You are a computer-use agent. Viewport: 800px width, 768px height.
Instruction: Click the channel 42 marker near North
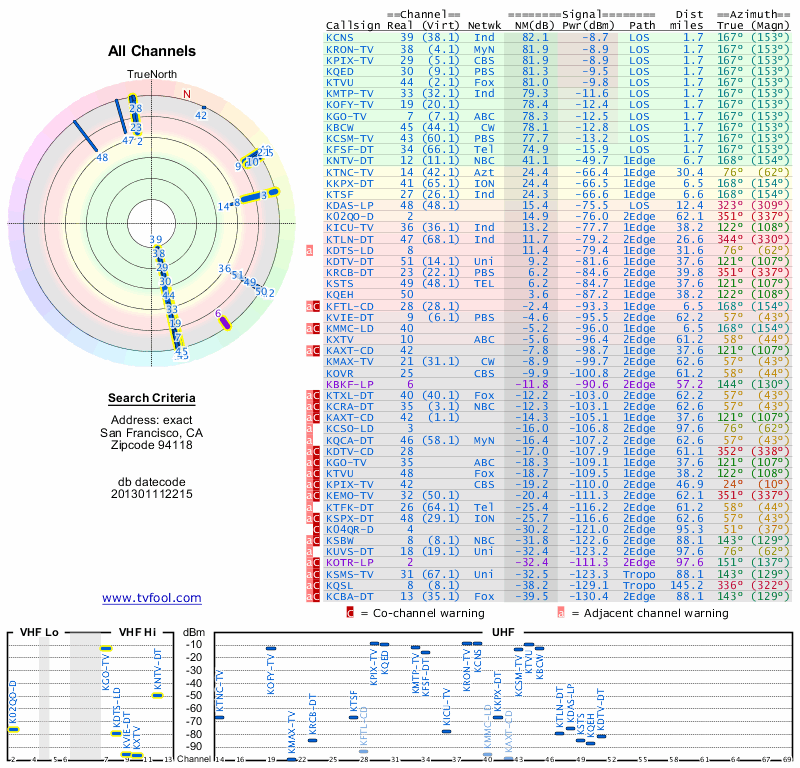click(x=204, y=107)
